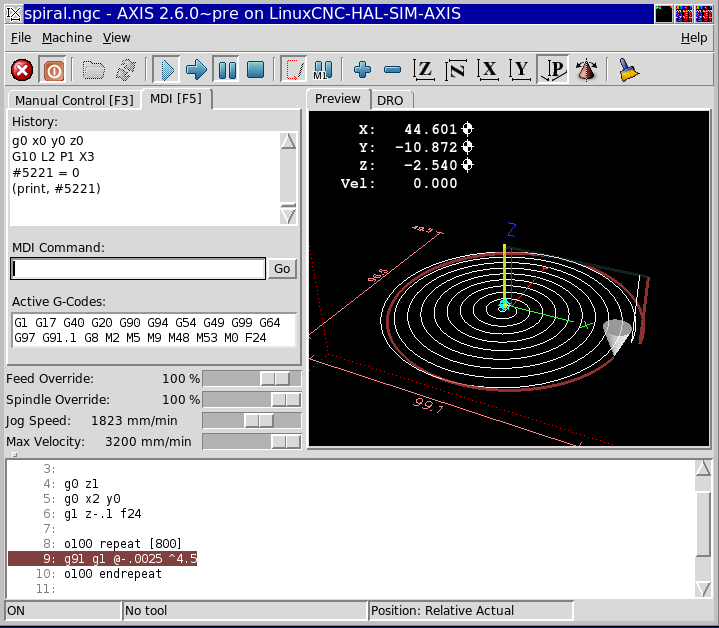Click G-code listing scrollbar up arrow
This screenshot has width=719, height=628.
pyautogui.click(x=703, y=468)
